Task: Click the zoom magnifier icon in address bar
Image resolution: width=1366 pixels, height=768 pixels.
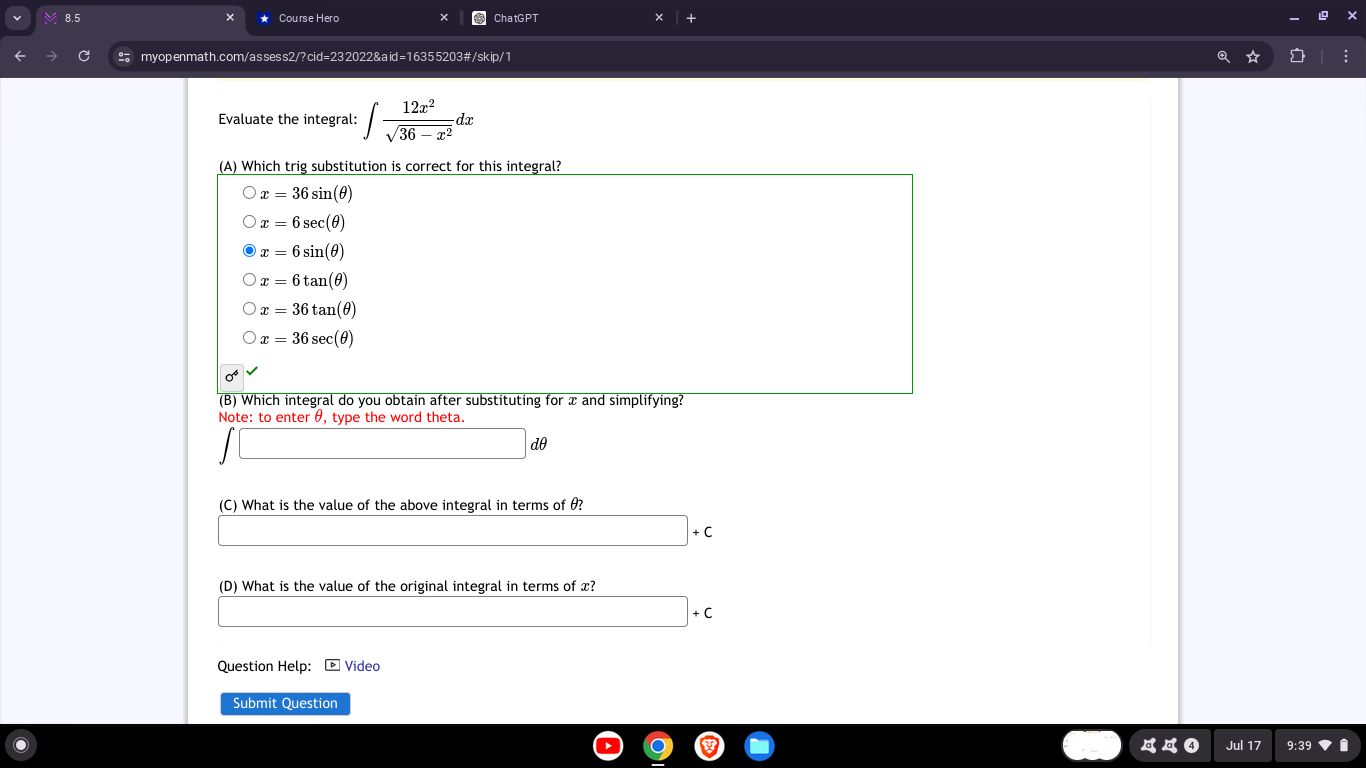Action: click(1222, 57)
